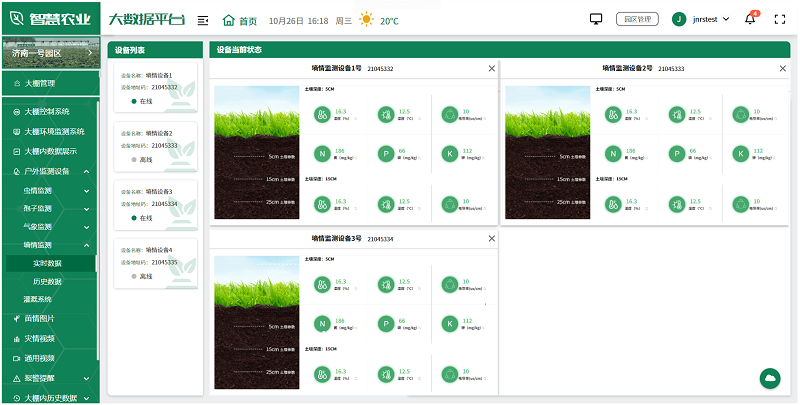
Task: Click the nitrogen N icon in device 1号 panel
Action: 323,154
